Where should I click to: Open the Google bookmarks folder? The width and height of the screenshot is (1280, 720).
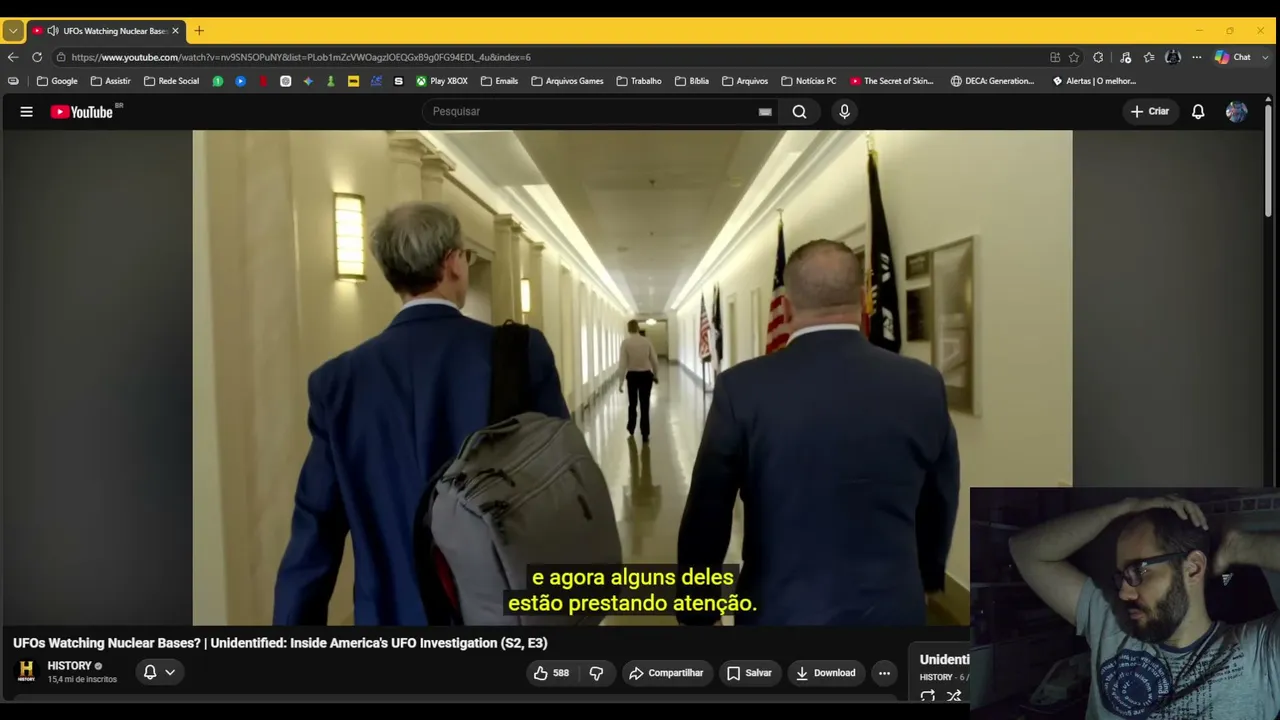coord(57,81)
